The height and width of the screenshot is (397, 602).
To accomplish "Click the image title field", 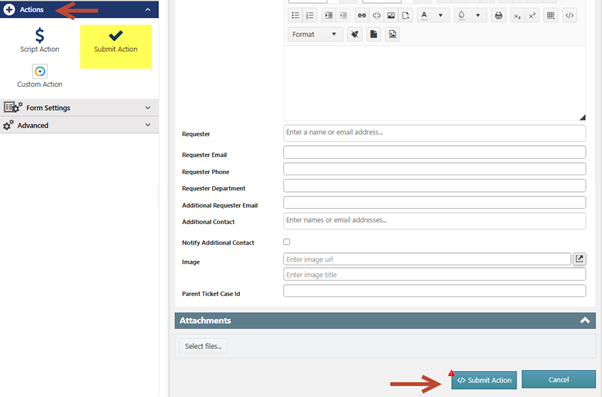I will tap(434, 275).
